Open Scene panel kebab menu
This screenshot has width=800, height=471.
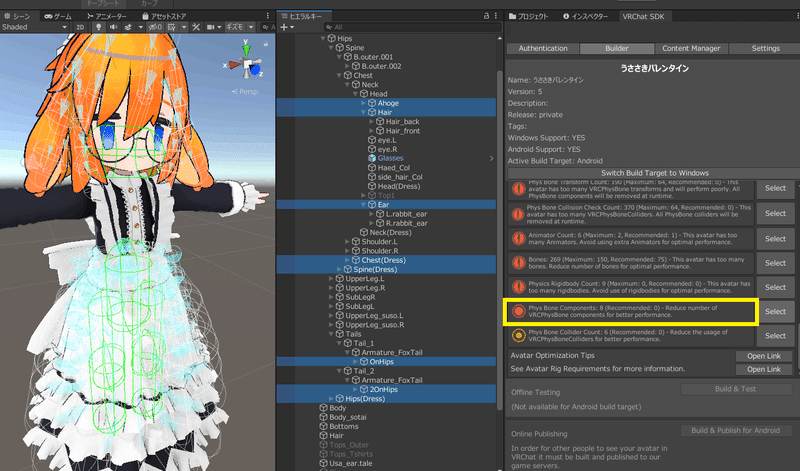[x=268, y=16]
